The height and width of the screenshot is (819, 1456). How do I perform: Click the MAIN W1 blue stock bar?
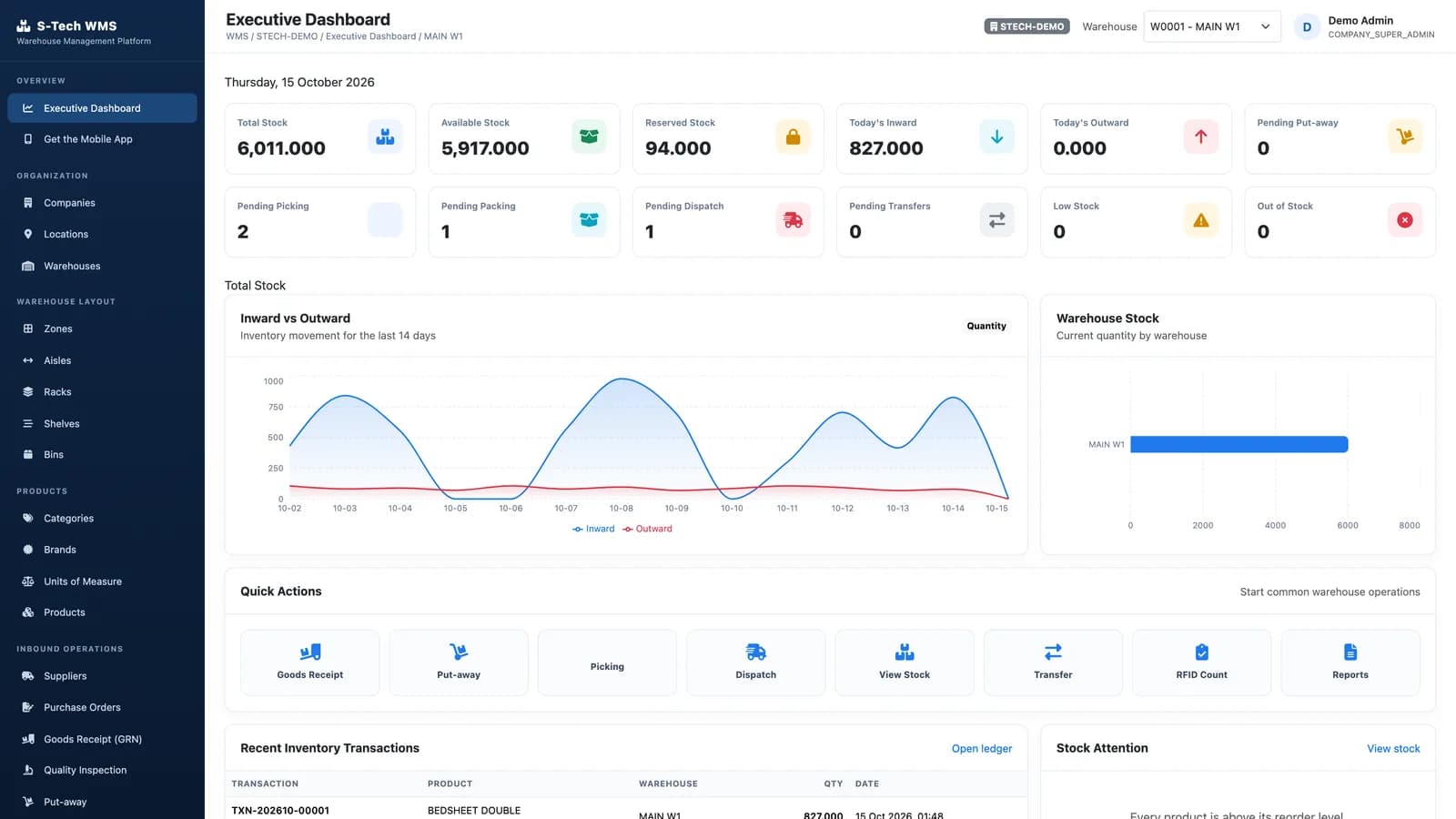tap(1239, 444)
